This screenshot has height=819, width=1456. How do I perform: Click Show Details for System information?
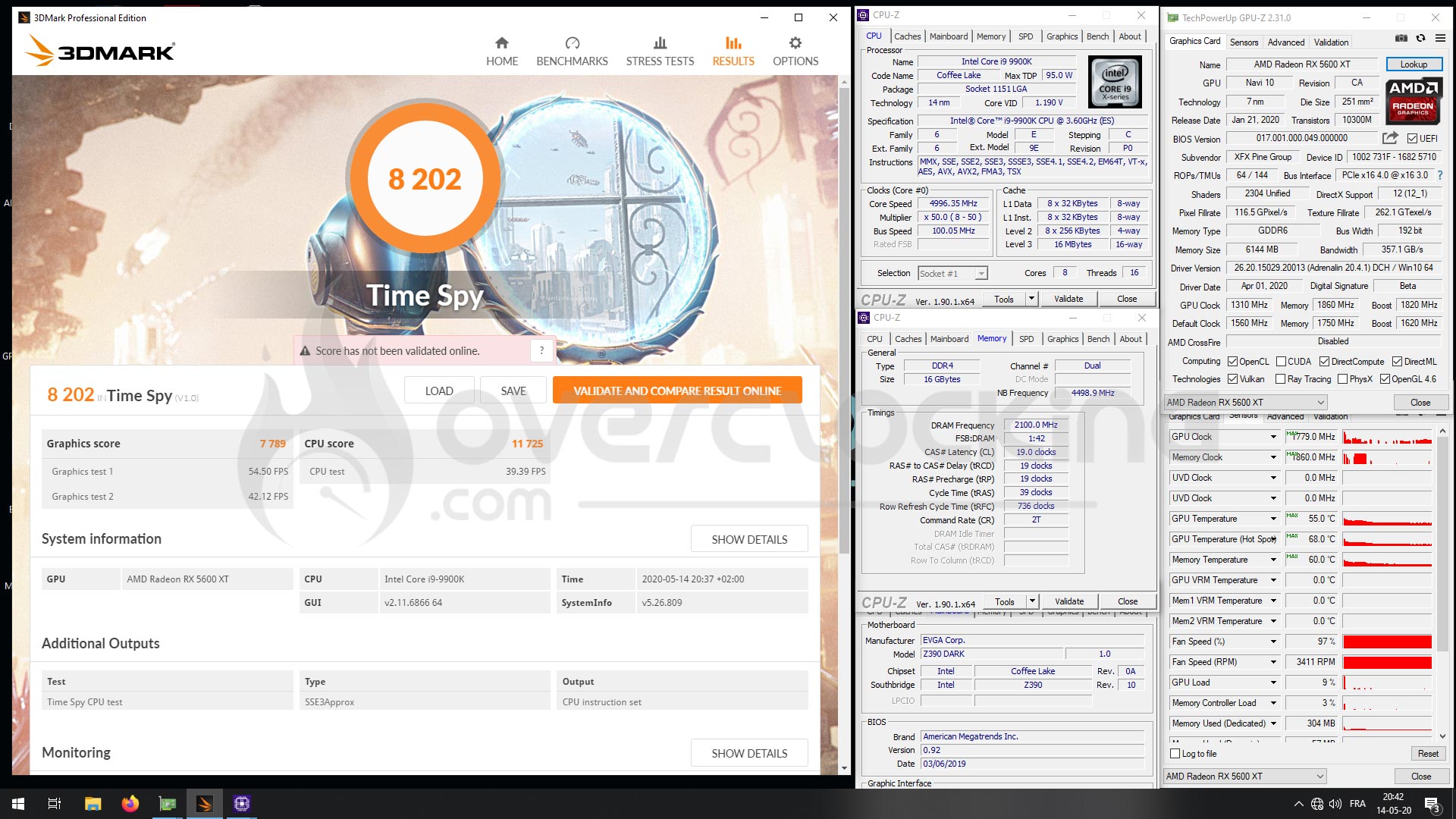click(749, 539)
